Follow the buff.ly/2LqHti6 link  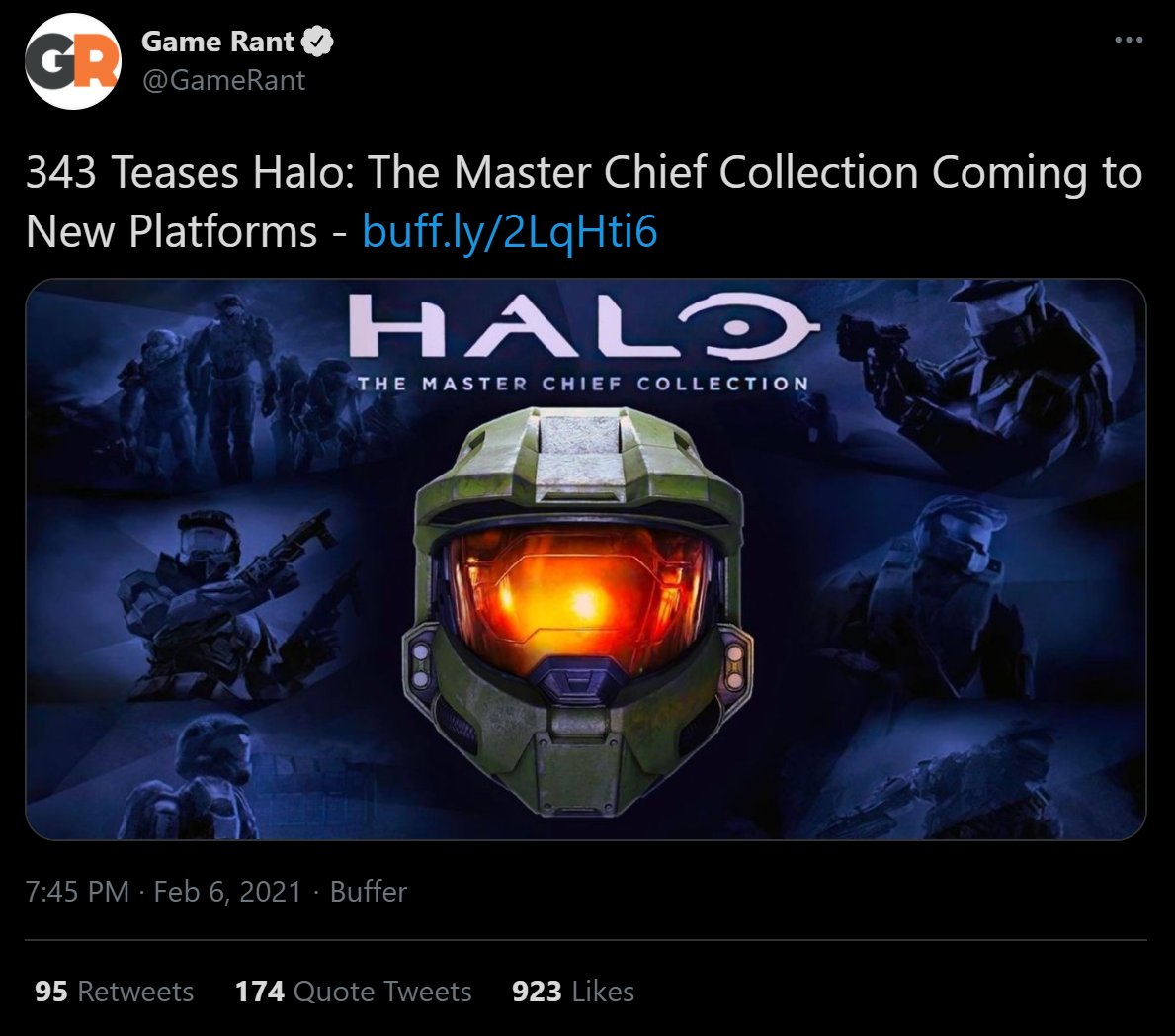[510, 231]
